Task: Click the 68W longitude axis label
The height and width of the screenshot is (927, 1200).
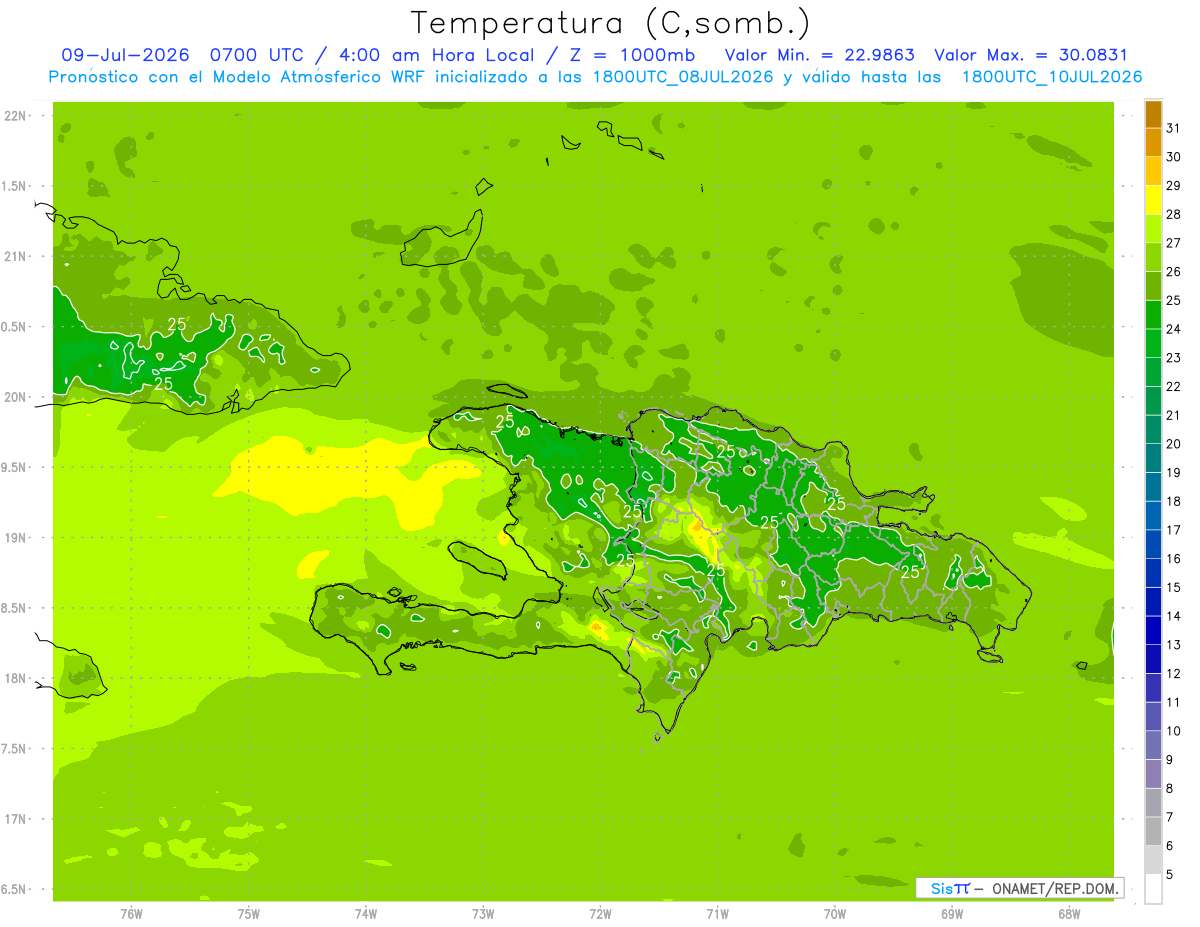Action: click(1068, 913)
